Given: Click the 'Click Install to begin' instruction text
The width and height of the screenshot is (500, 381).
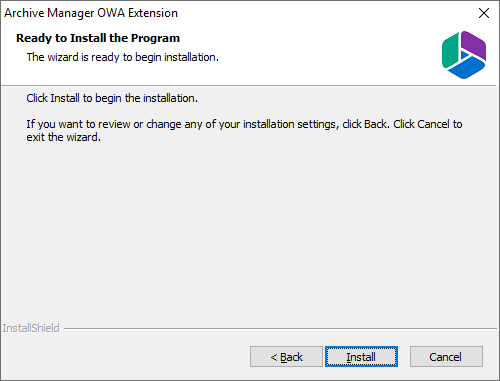Looking at the screenshot, I should click(x=112, y=98).
